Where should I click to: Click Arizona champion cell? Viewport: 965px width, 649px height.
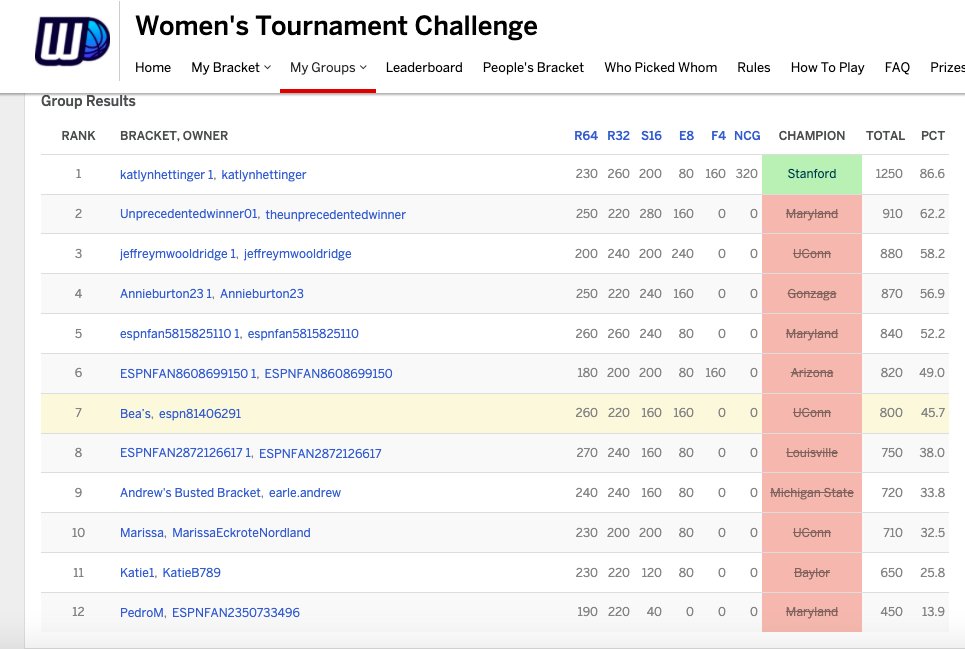click(x=812, y=373)
